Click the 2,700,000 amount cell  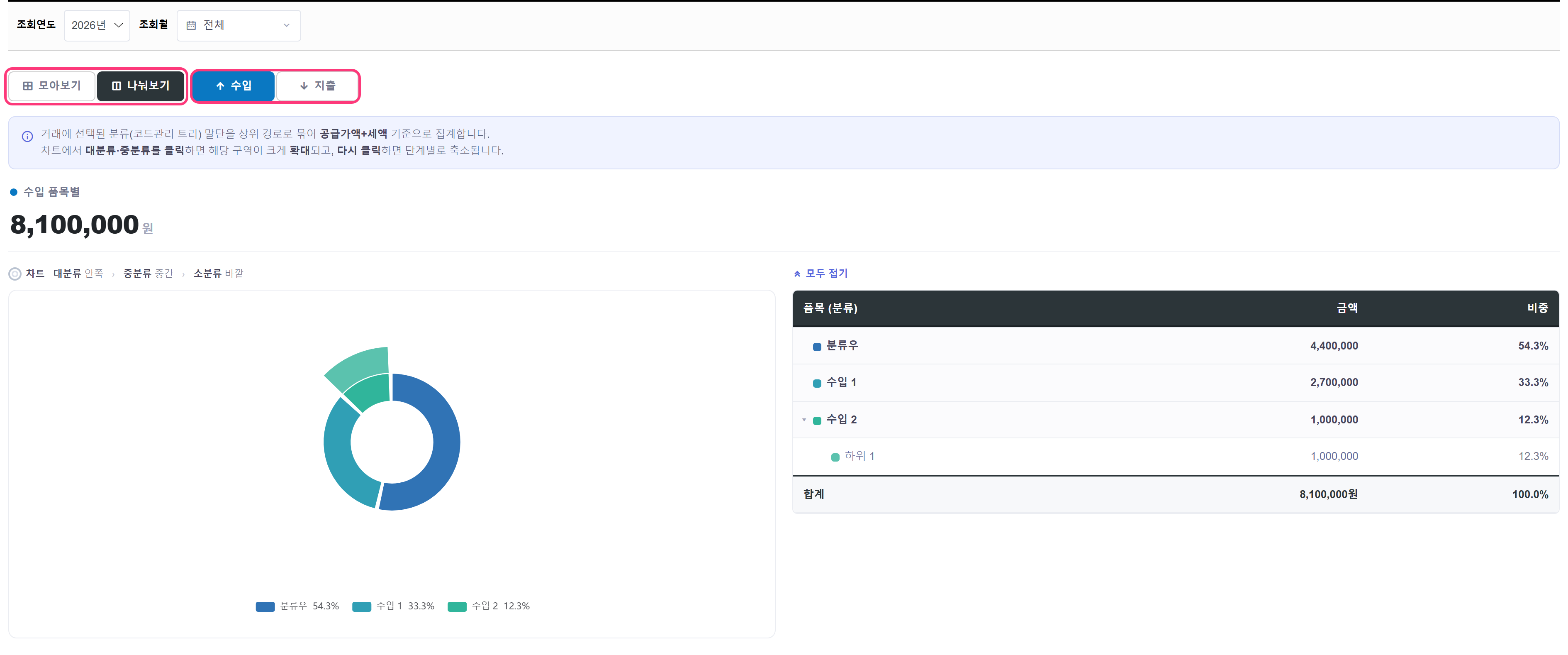tap(1334, 382)
